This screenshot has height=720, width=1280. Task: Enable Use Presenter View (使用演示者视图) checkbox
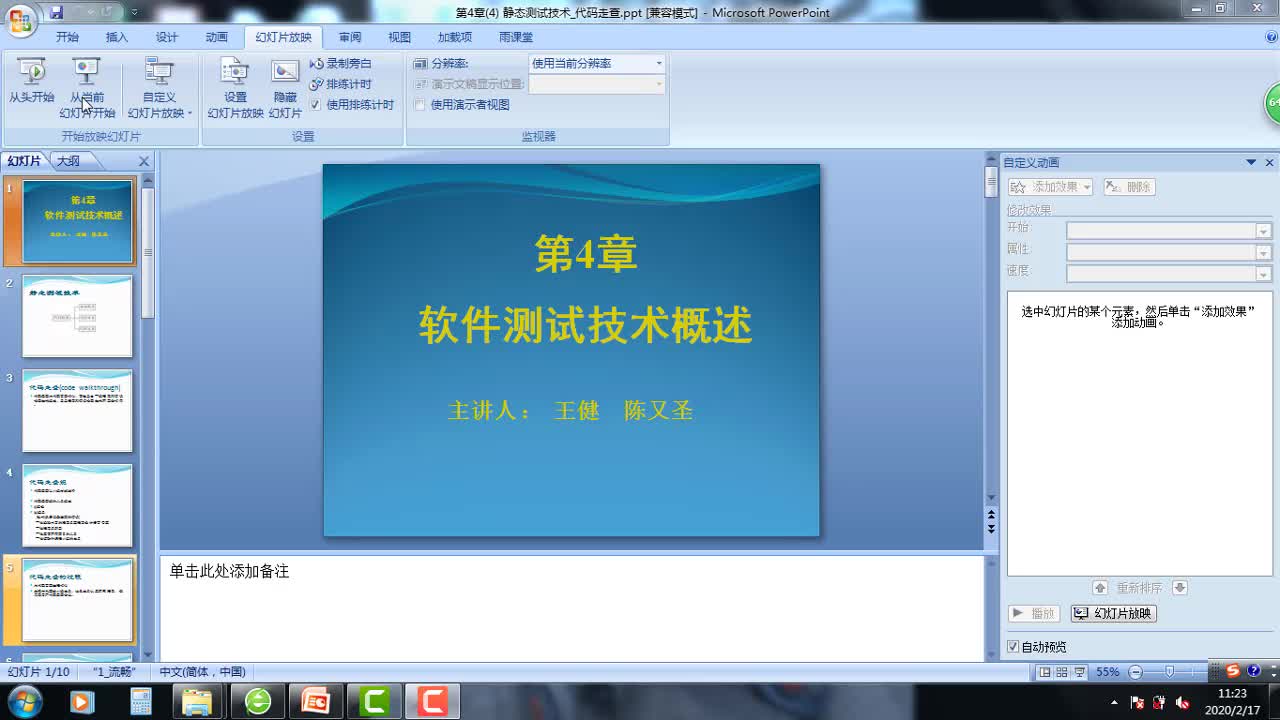pos(420,104)
